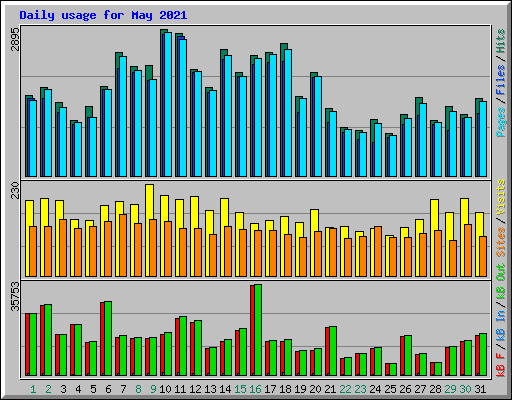Screen dimensions: 512x400
Task: Click the "Daily usage for May 2021" title
Action: pos(103,15)
